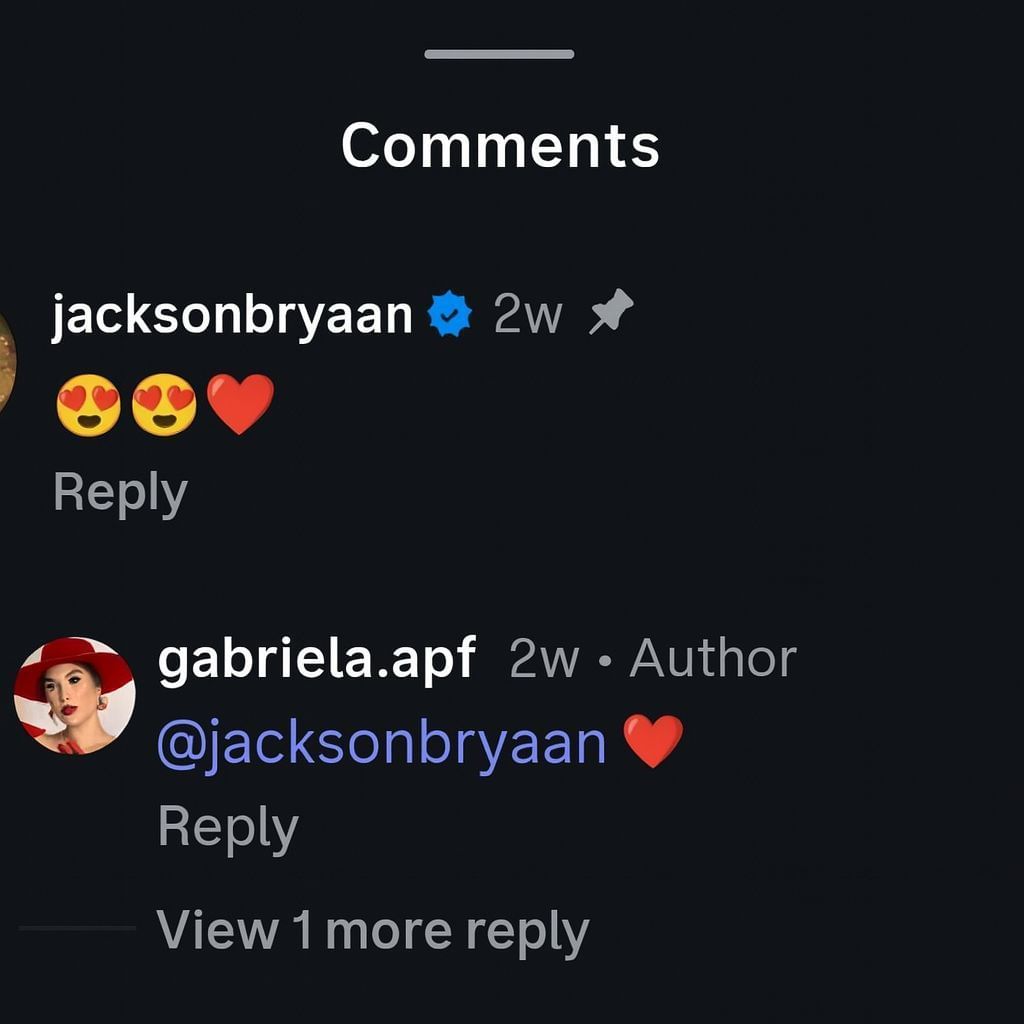Open jacksonbryaan's partially visible avatar
The width and height of the screenshot is (1024, 1024).
(x=7, y=364)
